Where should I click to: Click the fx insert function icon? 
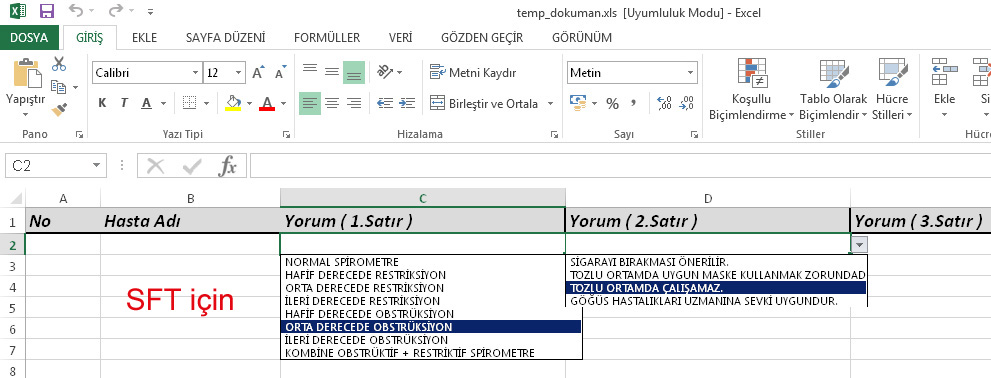[227, 166]
